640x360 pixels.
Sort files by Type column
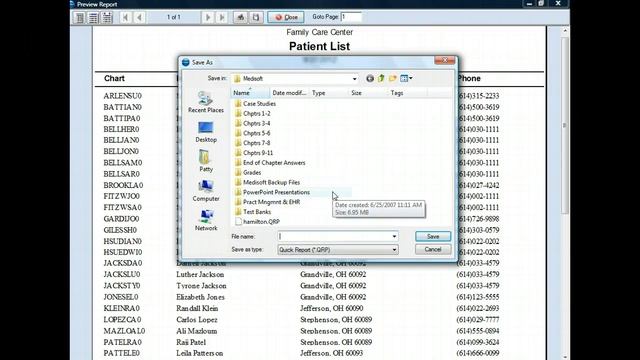329,93
